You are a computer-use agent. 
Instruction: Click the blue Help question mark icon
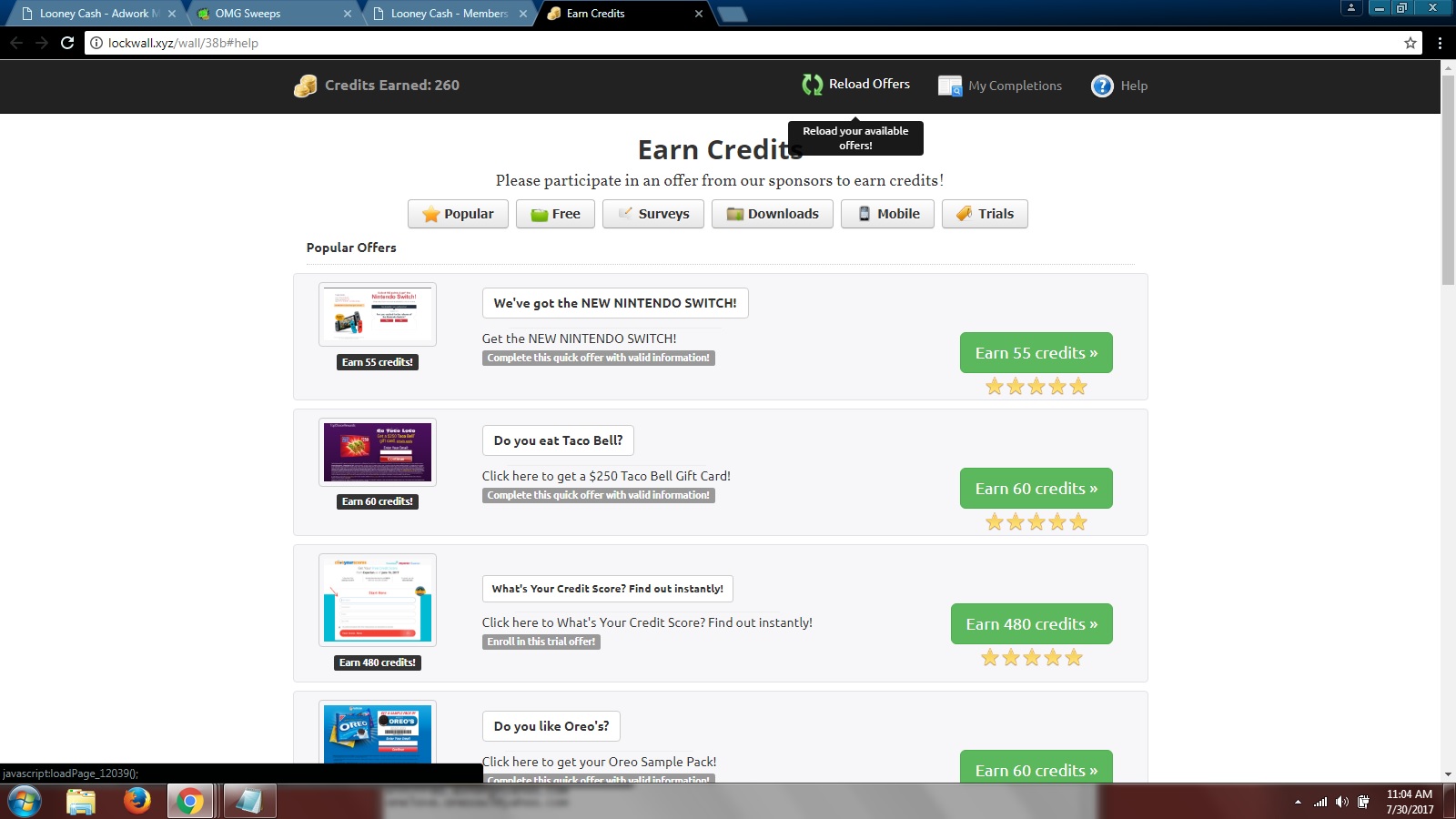1102,86
